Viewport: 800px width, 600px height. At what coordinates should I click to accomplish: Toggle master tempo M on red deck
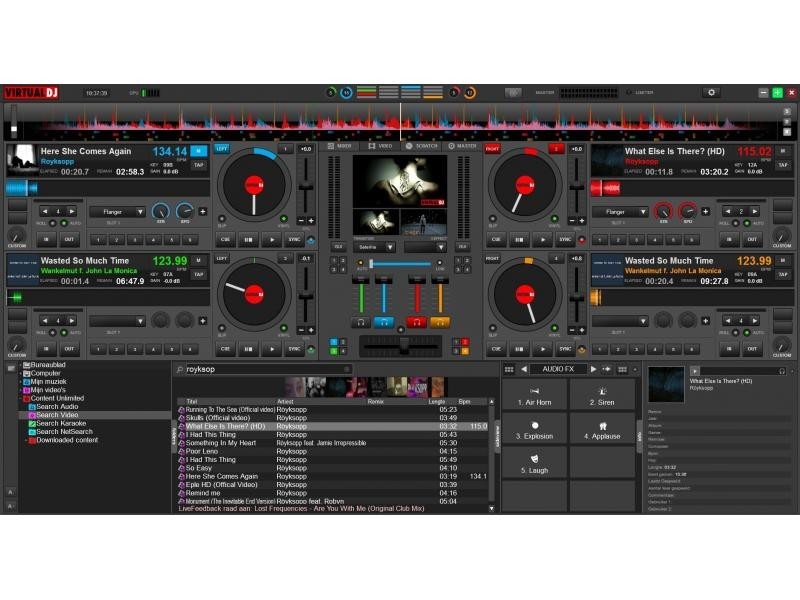[x=782, y=151]
